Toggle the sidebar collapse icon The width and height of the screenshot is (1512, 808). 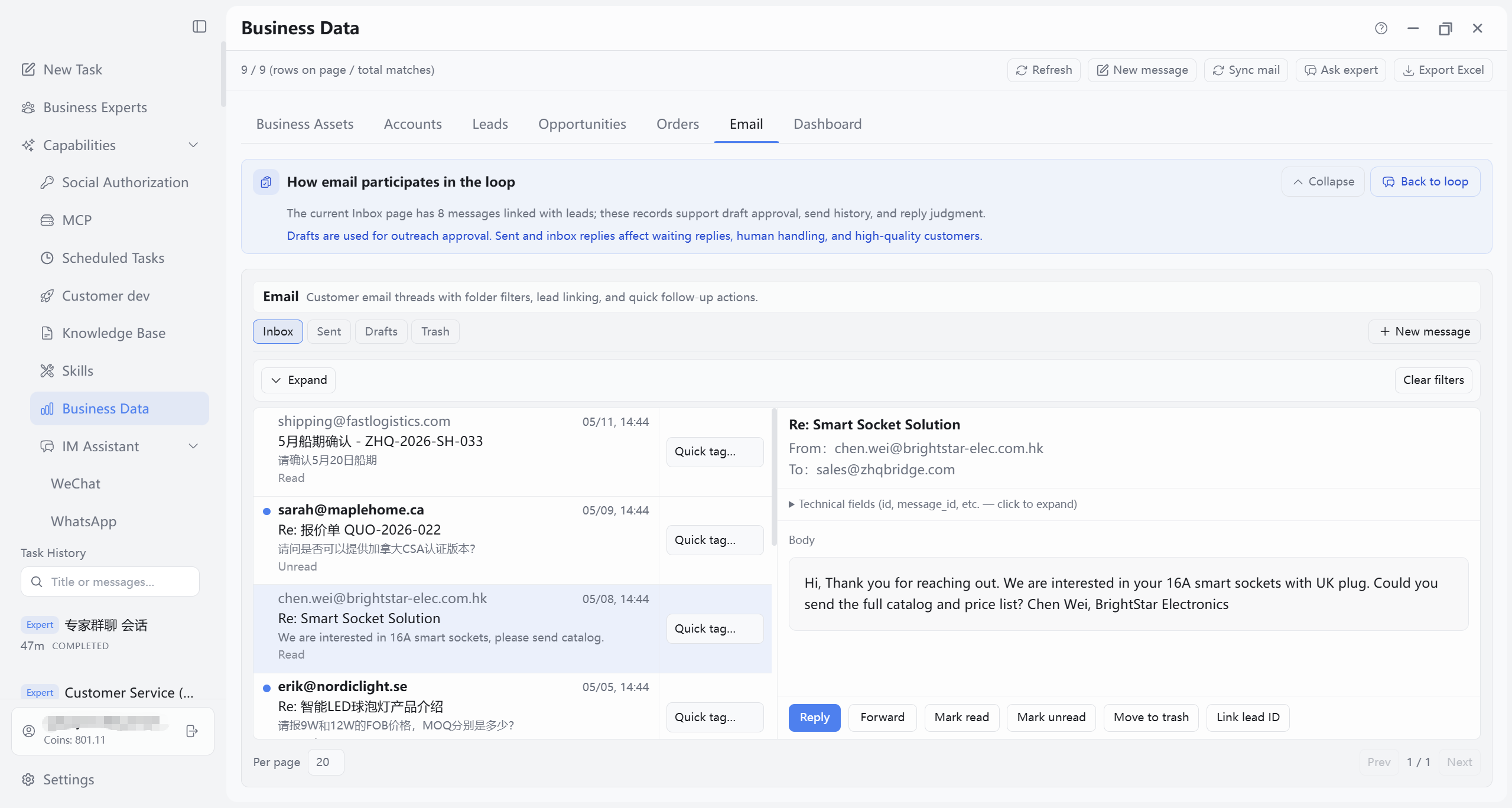(200, 27)
